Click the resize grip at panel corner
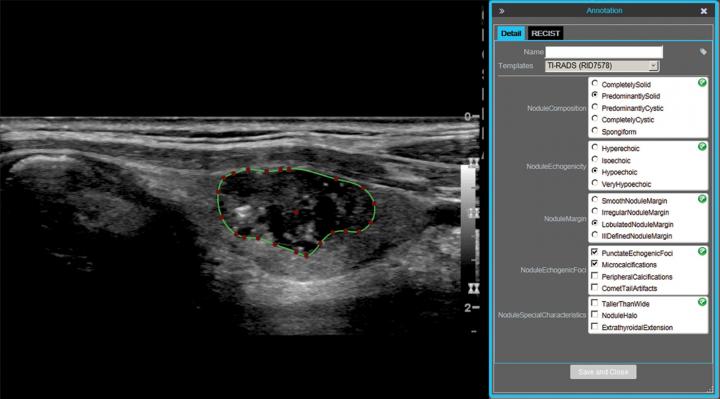 point(711,390)
